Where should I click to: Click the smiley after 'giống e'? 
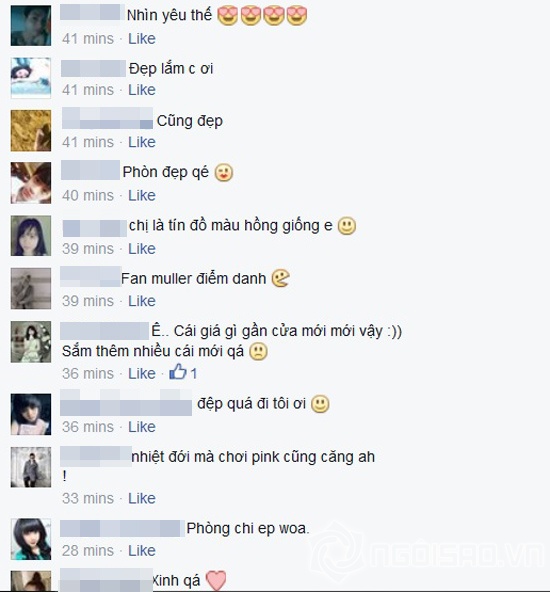tap(347, 226)
